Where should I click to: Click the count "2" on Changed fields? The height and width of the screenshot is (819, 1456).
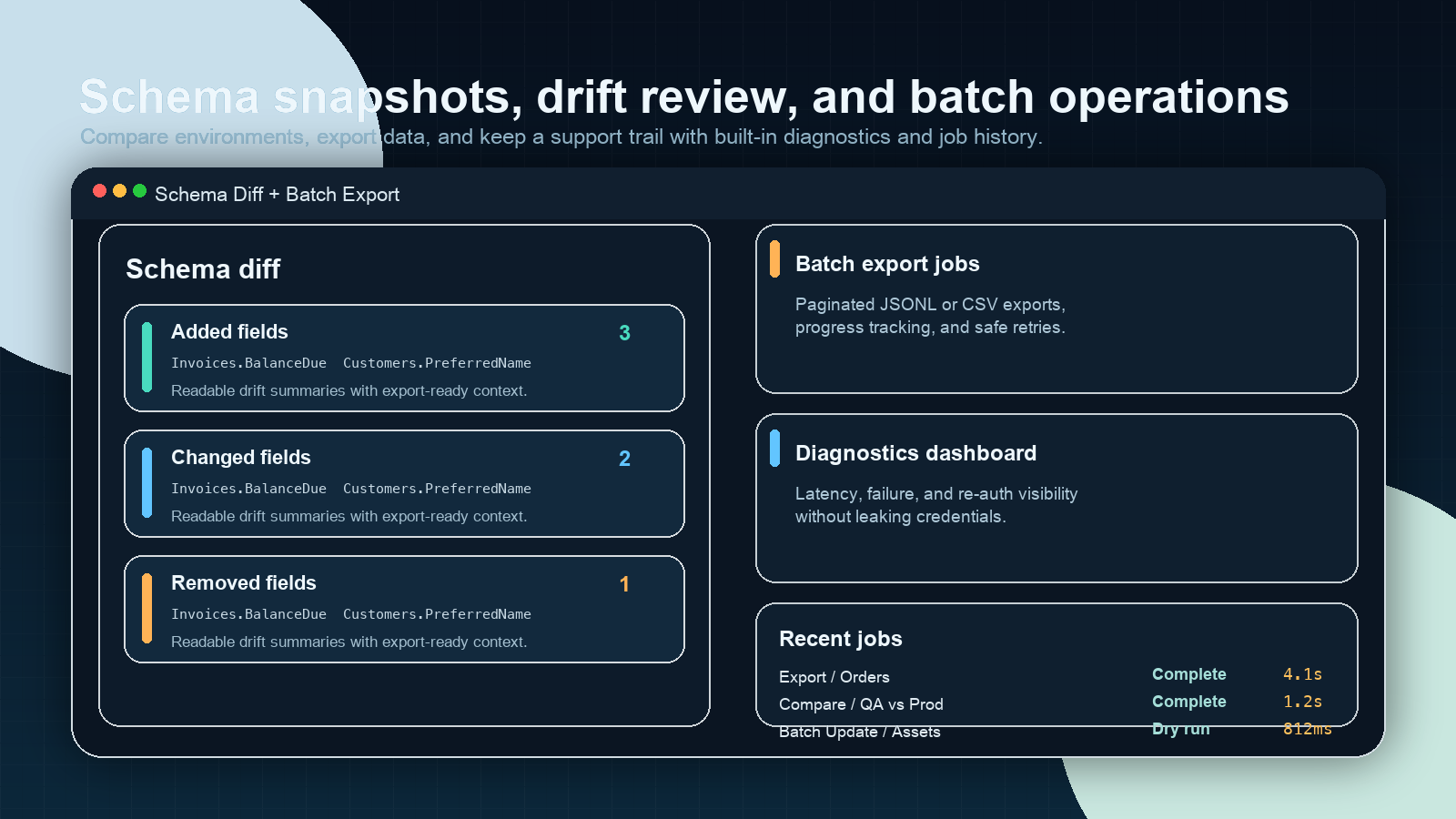coord(624,459)
